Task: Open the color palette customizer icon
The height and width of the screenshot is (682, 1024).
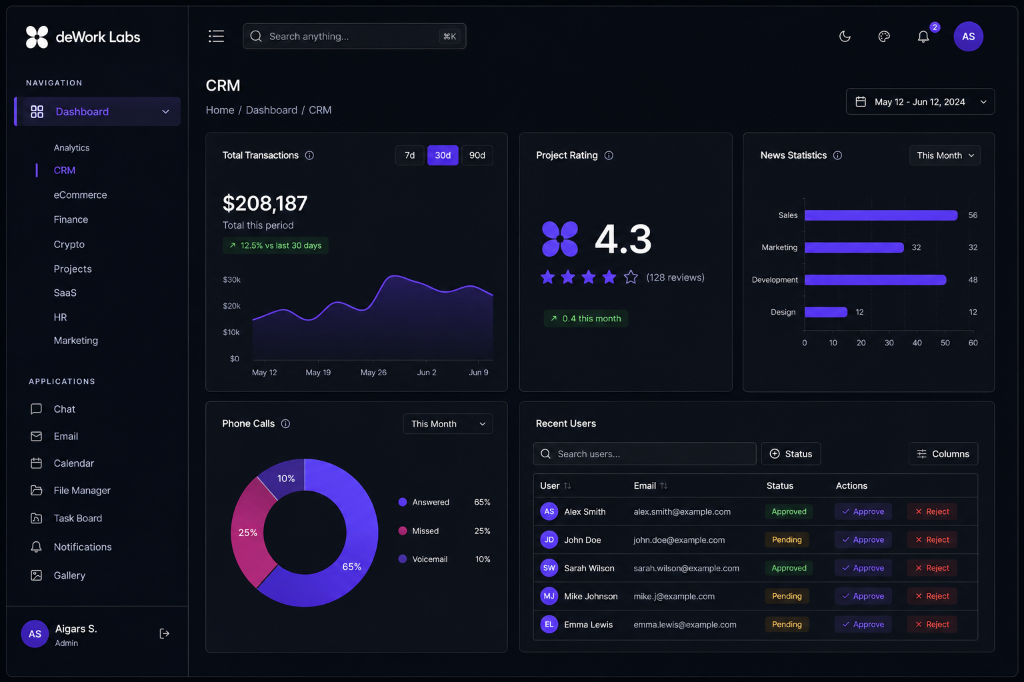Action: [x=884, y=37]
